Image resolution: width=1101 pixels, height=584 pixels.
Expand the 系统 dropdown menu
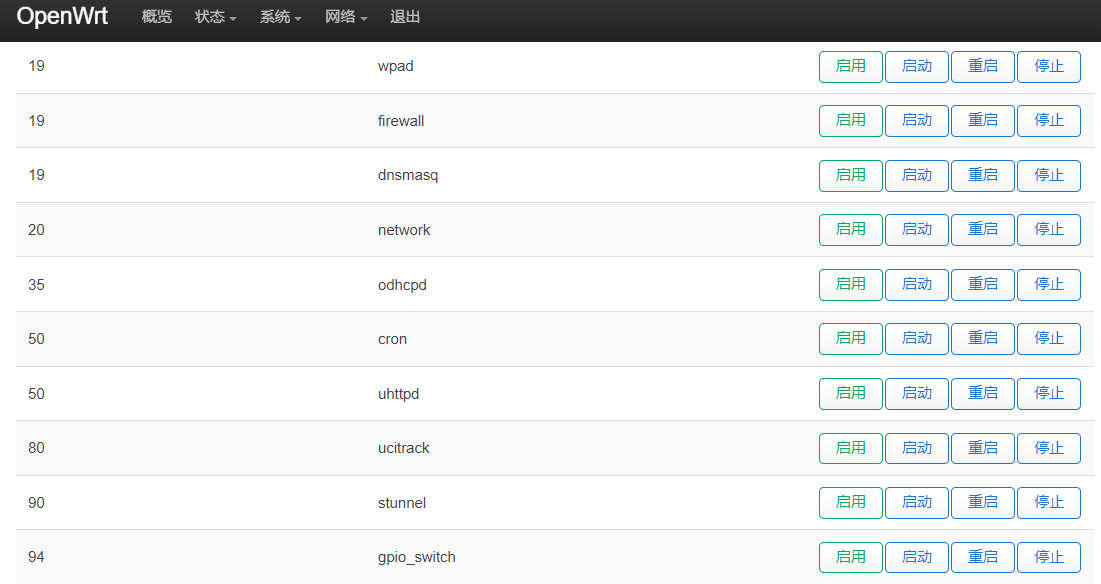[280, 17]
